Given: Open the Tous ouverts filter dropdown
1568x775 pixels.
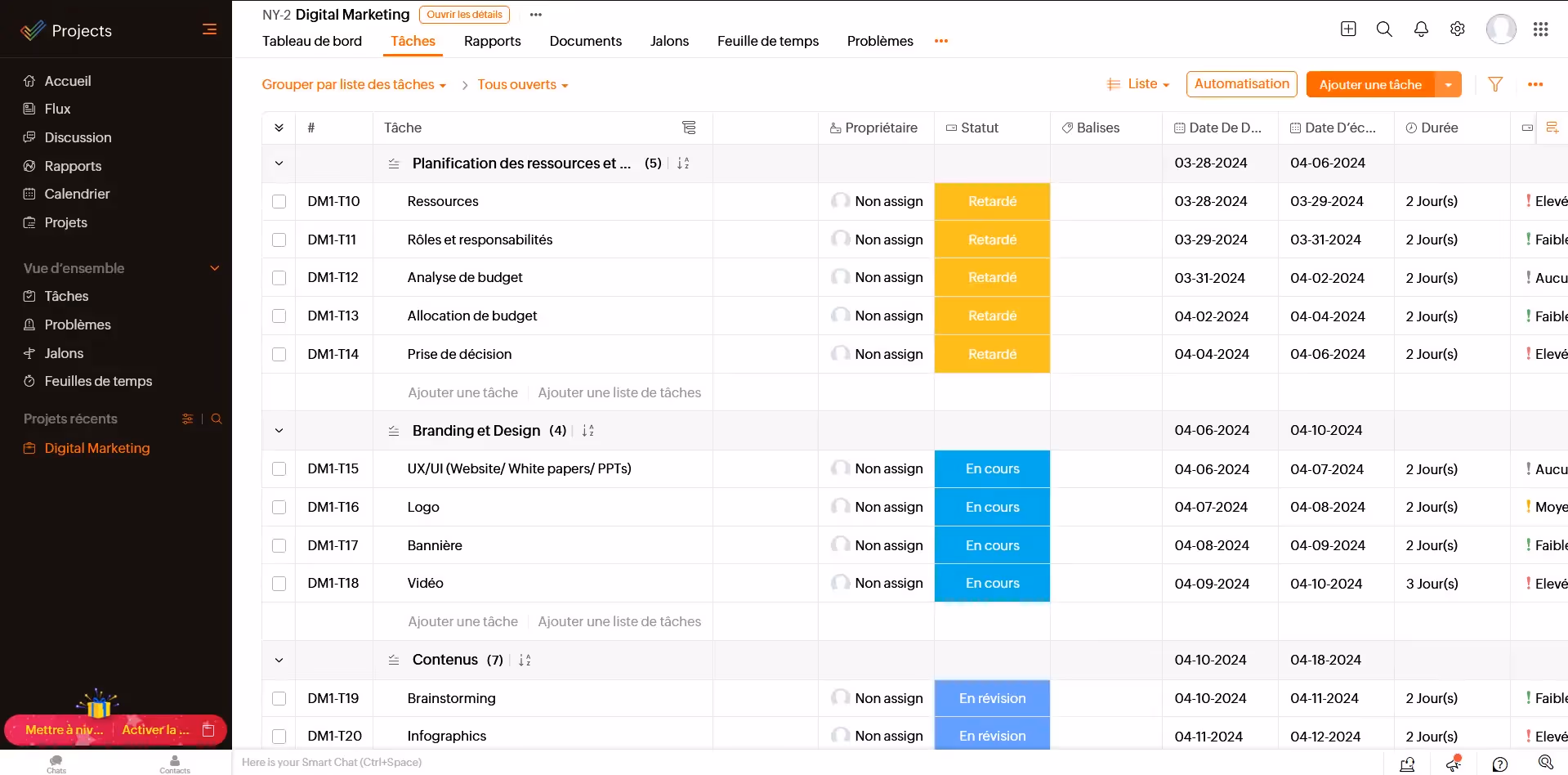Looking at the screenshot, I should pos(522,84).
